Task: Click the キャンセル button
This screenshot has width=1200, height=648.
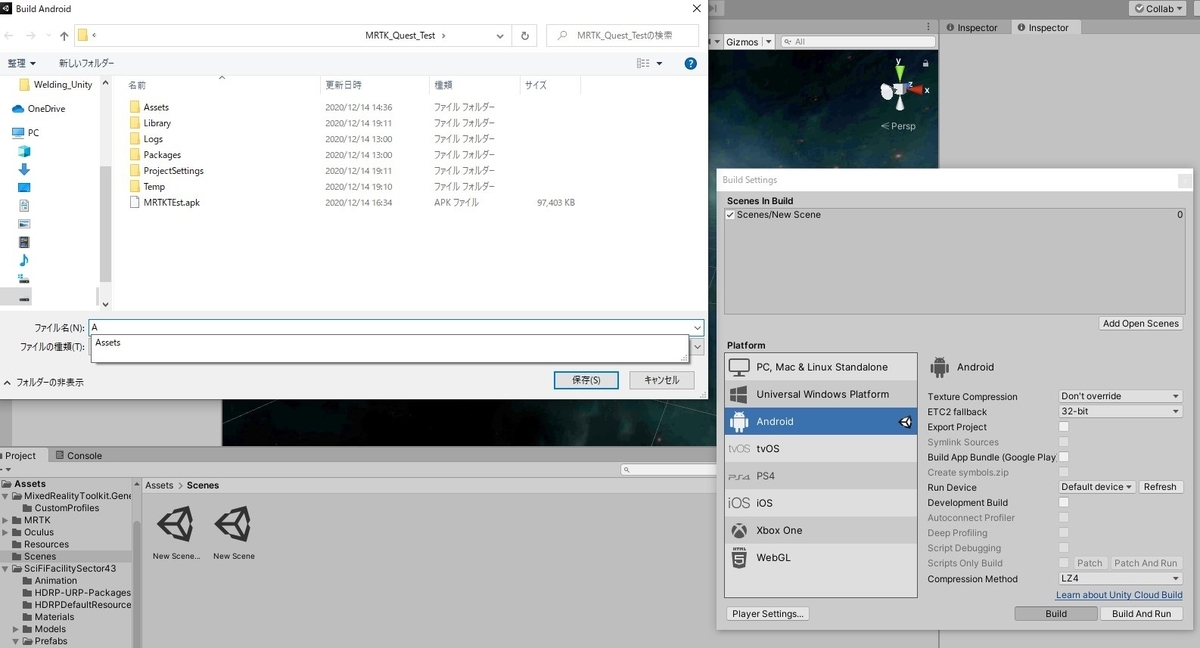Action: (x=661, y=380)
